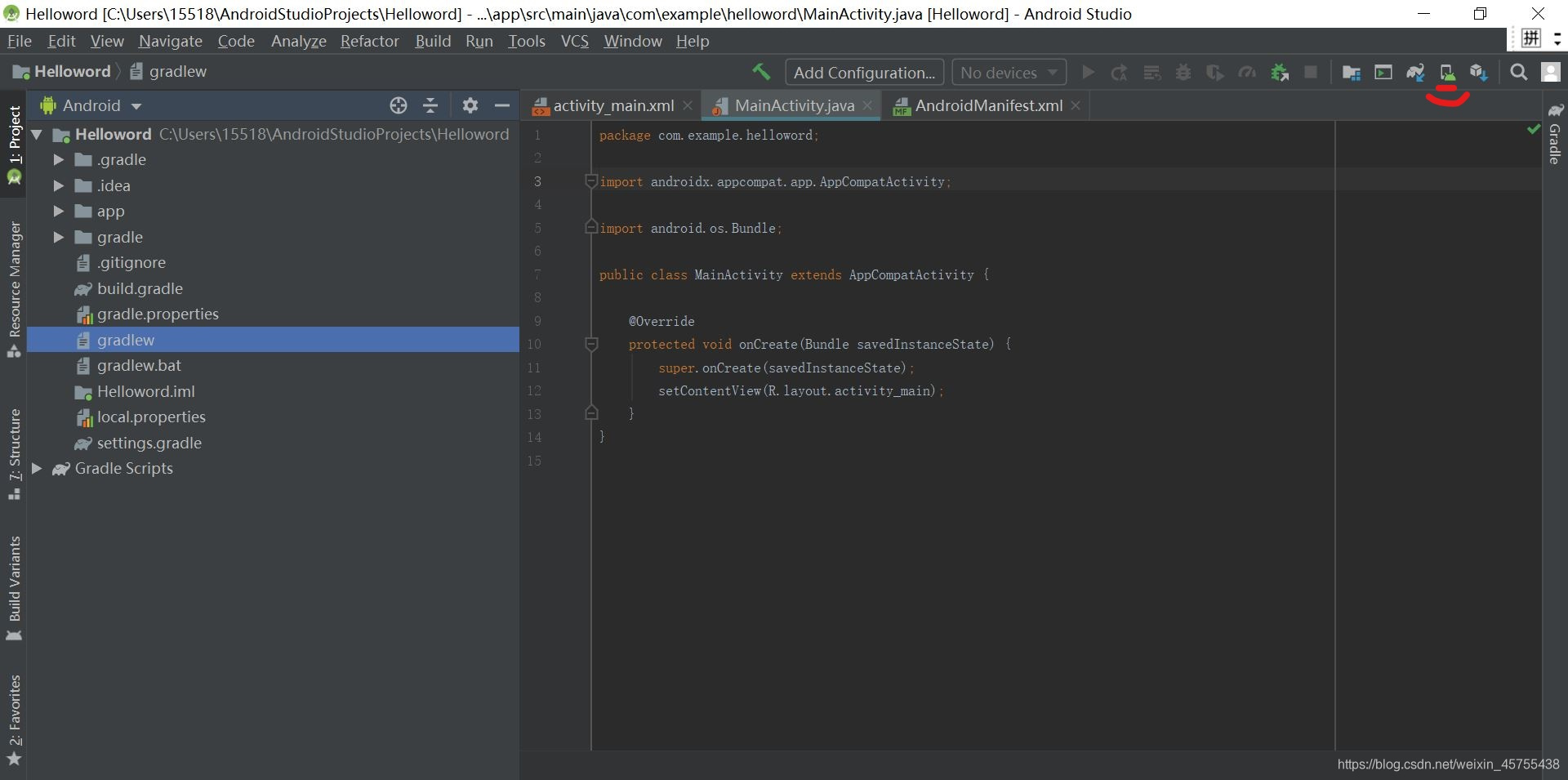This screenshot has height=780, width=1568.
Task: Close the MainActivity.java tab
Action: point(867,105)
